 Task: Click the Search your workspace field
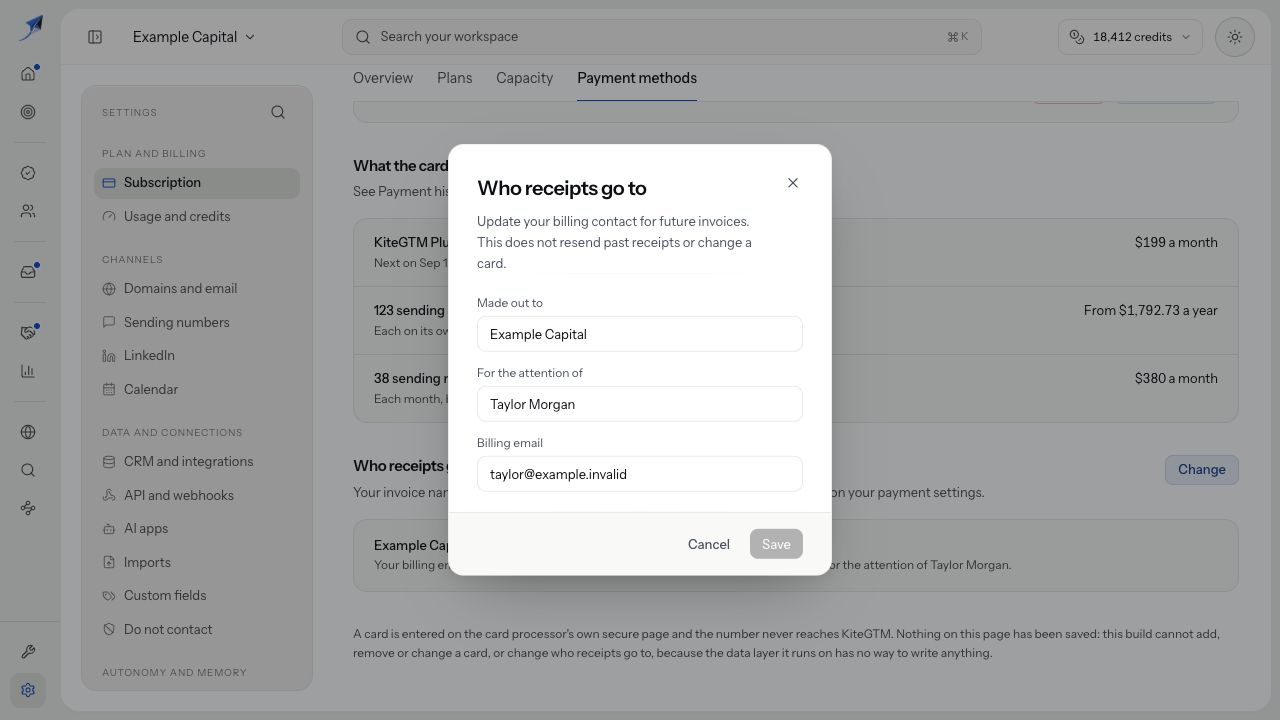[x=661, y=37]
